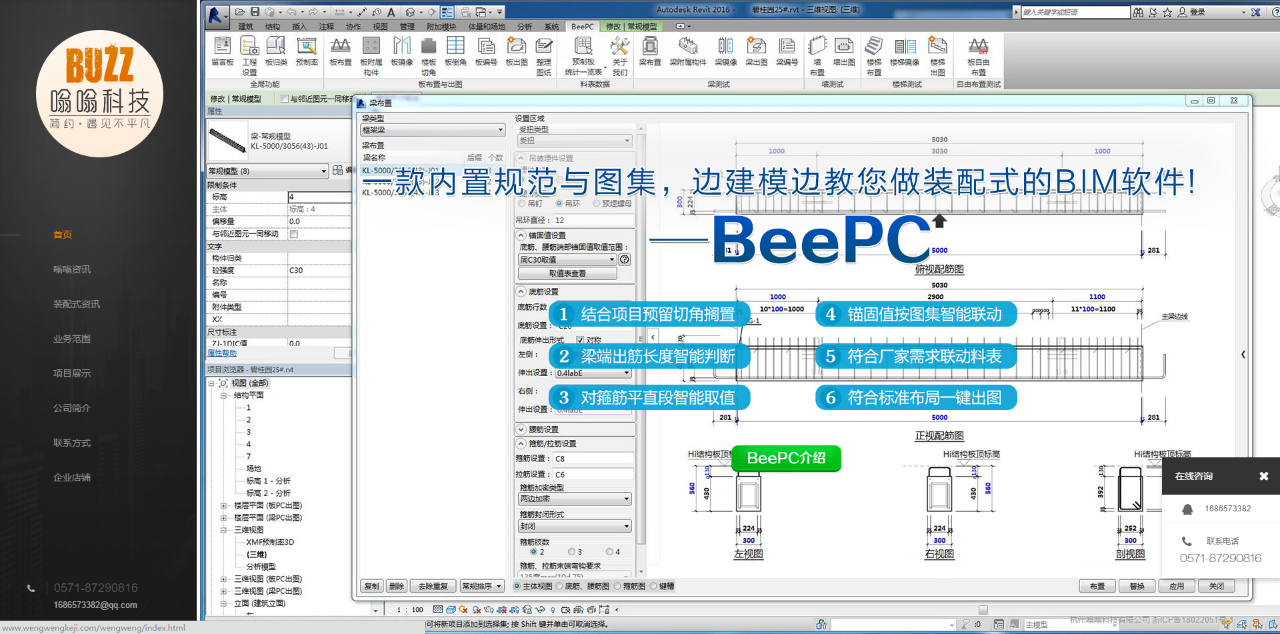This screenshot has height=634, width=1280.
Task: Select the 楼梯布置 stair tool
Action: [874, 56]
